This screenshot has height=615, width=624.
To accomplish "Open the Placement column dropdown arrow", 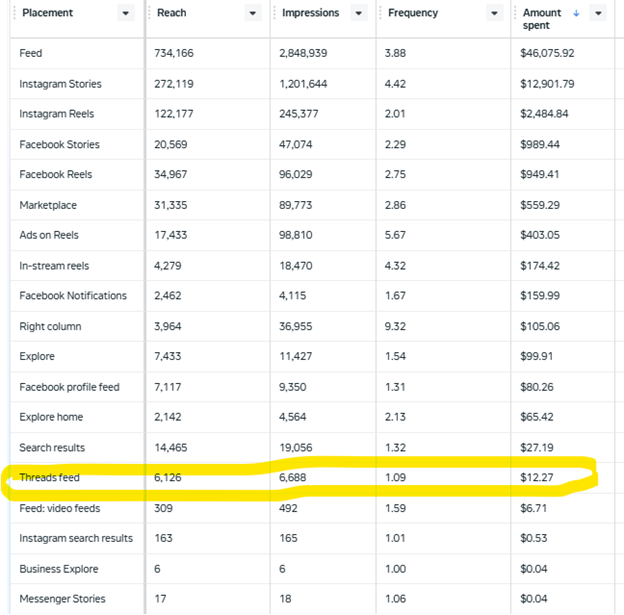I will 125,13.
